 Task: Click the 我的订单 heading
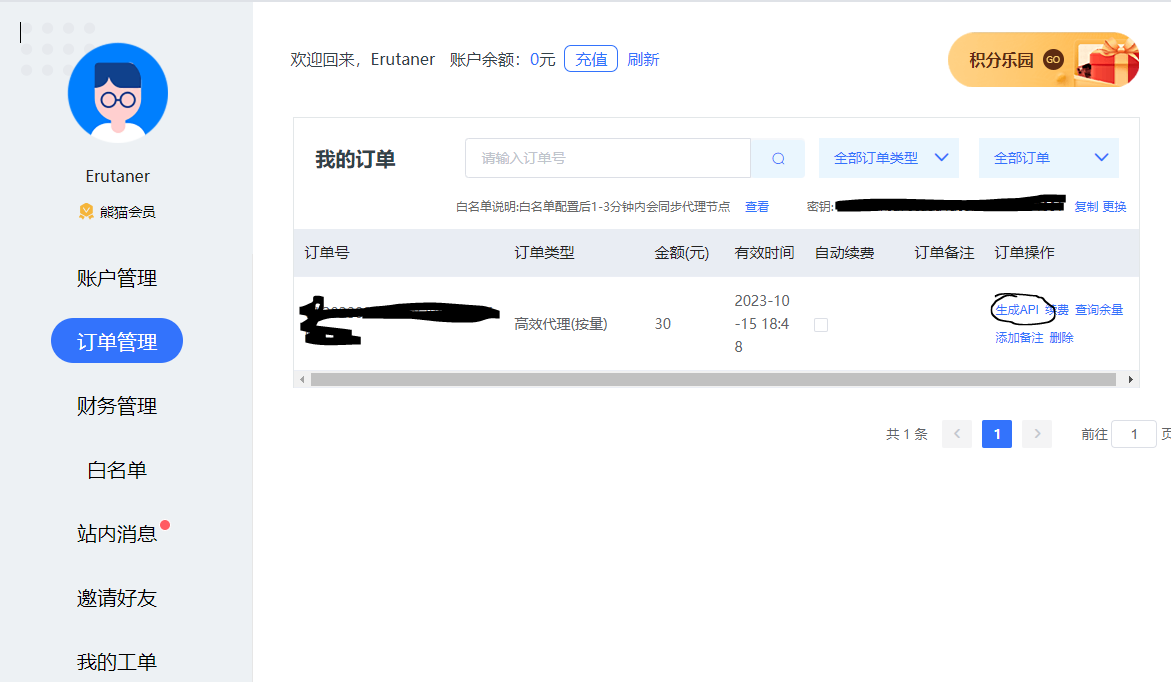coord(355,159)
